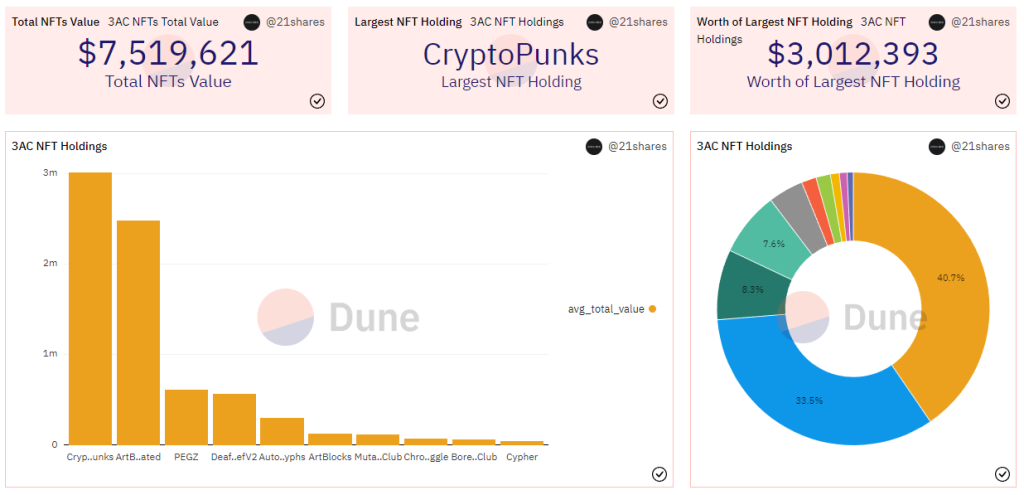Select the Auto..yphs bar in the chart
Screen dimensions: 1024x495
(282, 431)
